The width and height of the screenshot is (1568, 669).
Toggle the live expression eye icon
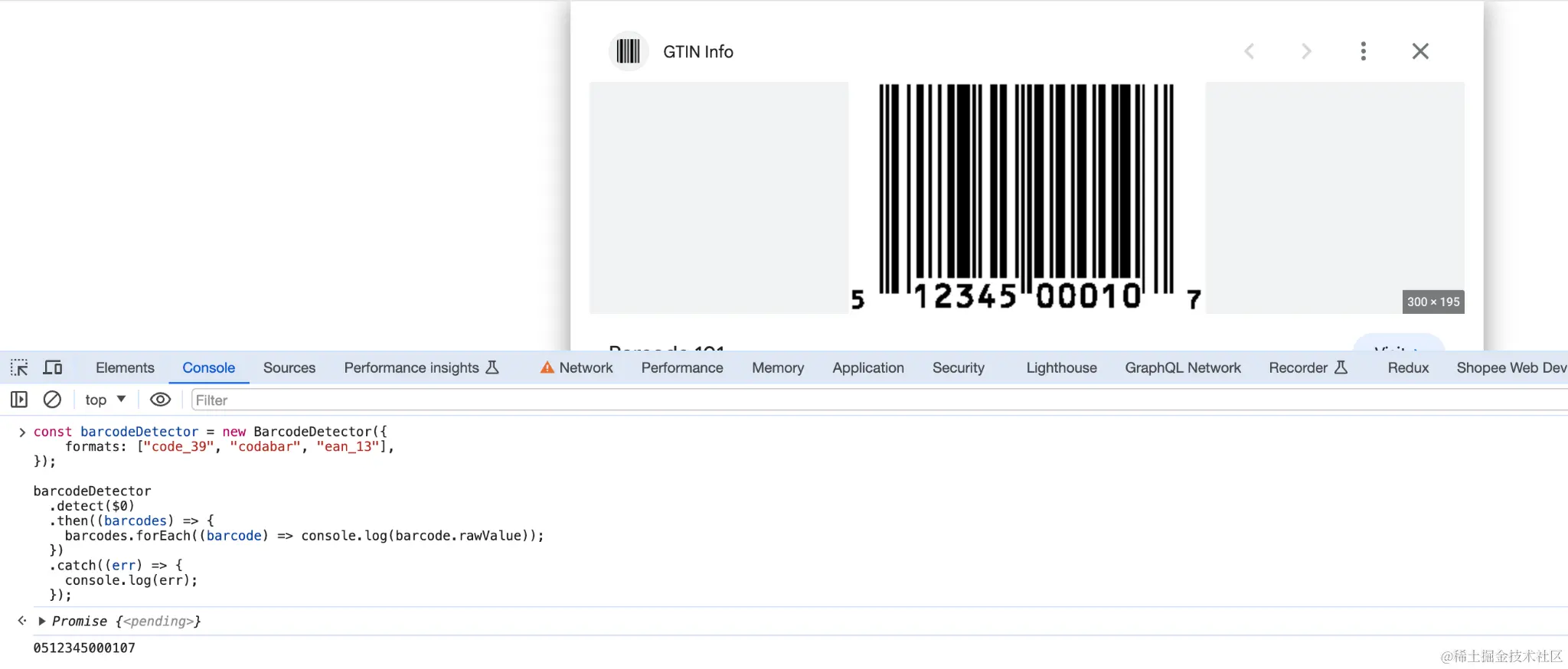(160, 400)
